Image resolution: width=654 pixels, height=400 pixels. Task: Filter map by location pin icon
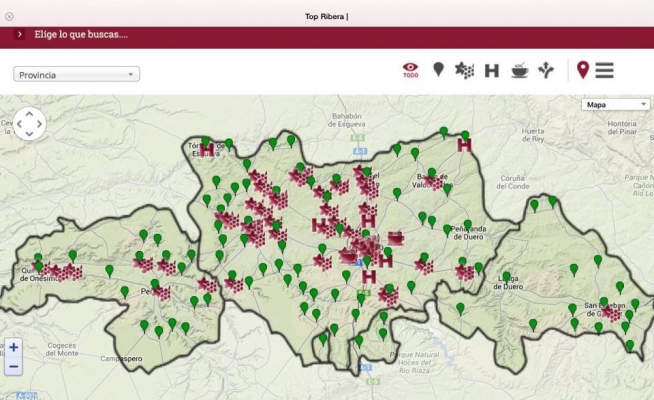click(x=438, y=70)
